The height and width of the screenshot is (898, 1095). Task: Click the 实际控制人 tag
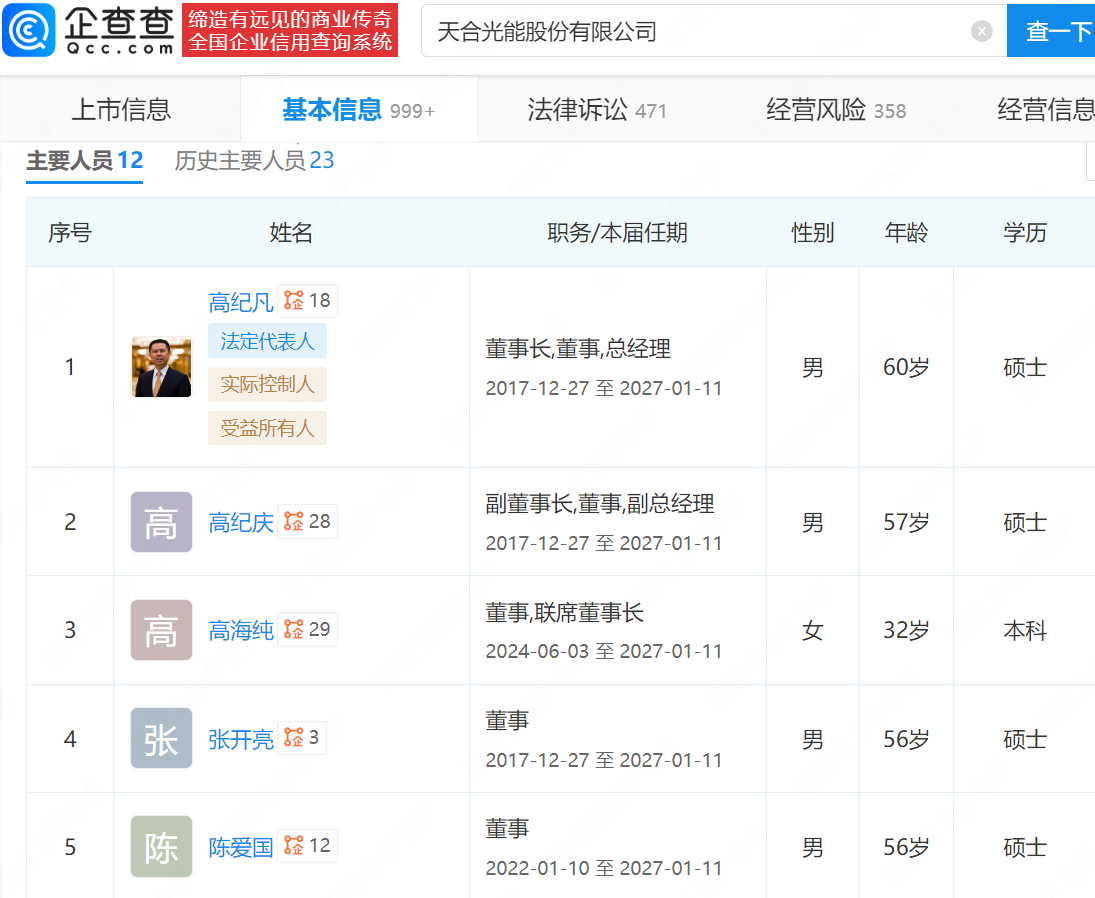267,384
